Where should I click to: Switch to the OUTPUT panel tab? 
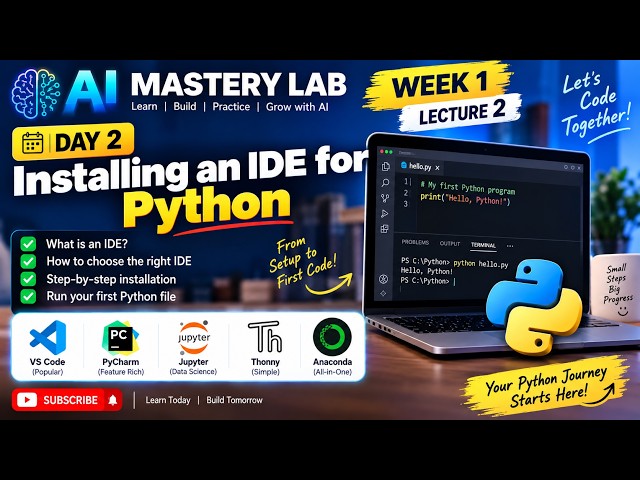tap(450, 244)
